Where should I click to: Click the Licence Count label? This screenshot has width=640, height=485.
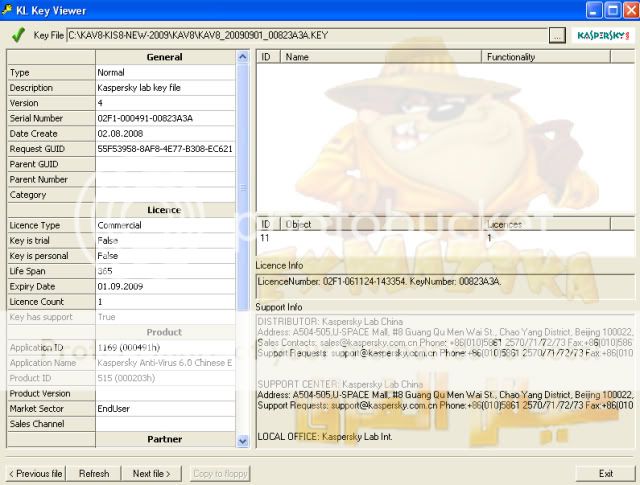pos(37,302)
